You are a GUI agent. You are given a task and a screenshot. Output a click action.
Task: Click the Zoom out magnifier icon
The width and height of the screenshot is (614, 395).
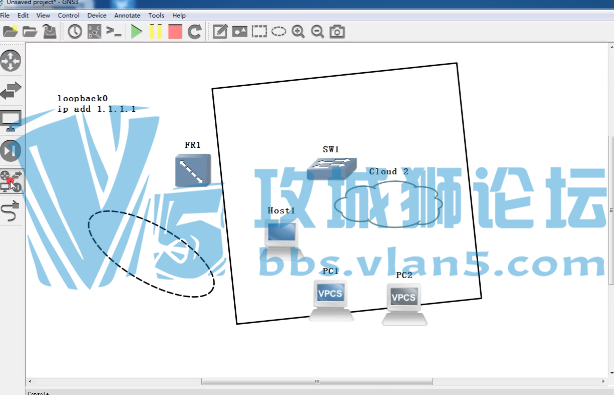[318, 31]
